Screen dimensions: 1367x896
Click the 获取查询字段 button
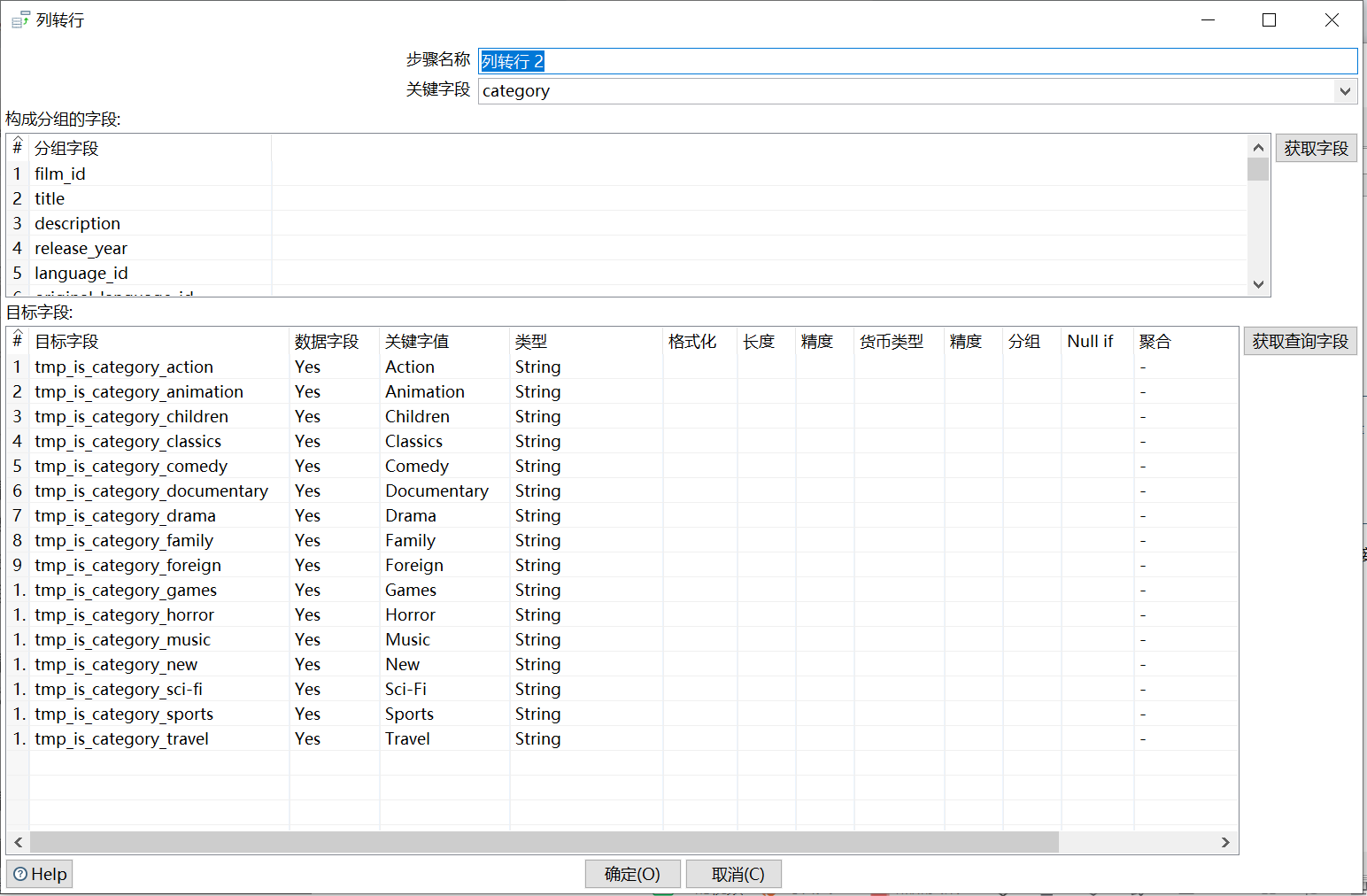[x=1299, y=341]
